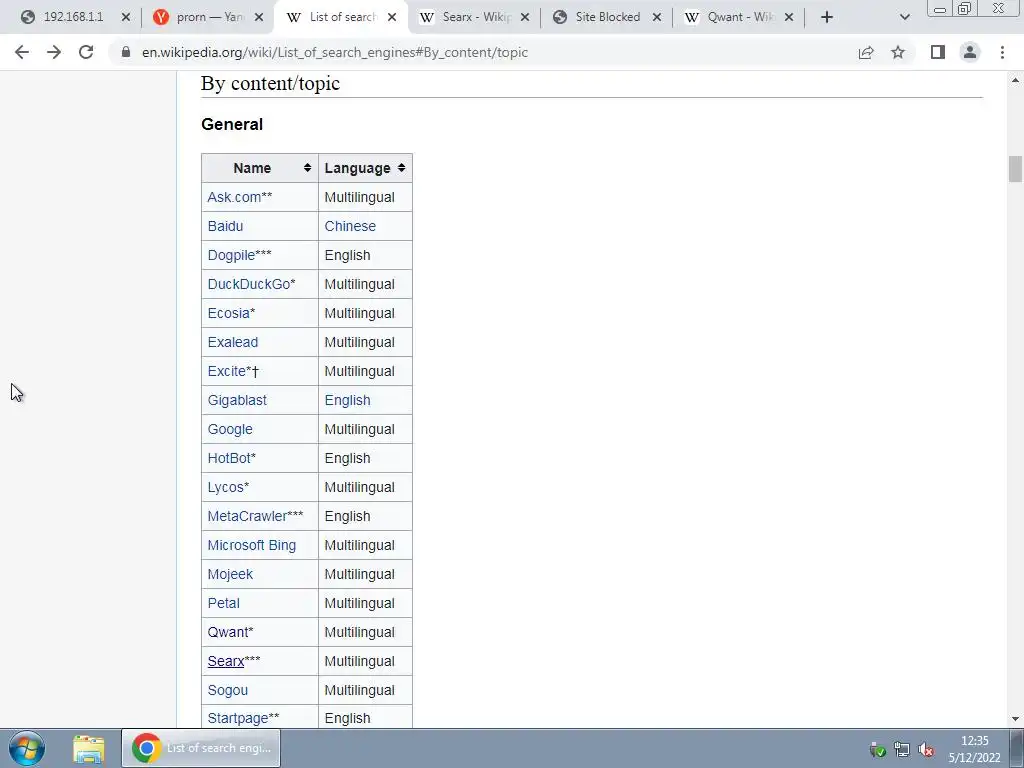Click the vertical scrollbar thumb
This screenshot has width=1024, height=768.
(x=1015, y=169)
